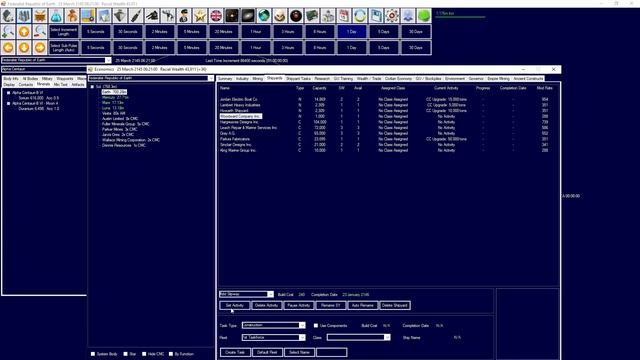Select the Jordan Electric Boat Co shipyard row
The width and height of the screenshot is (640, 360).
point(388,99)
